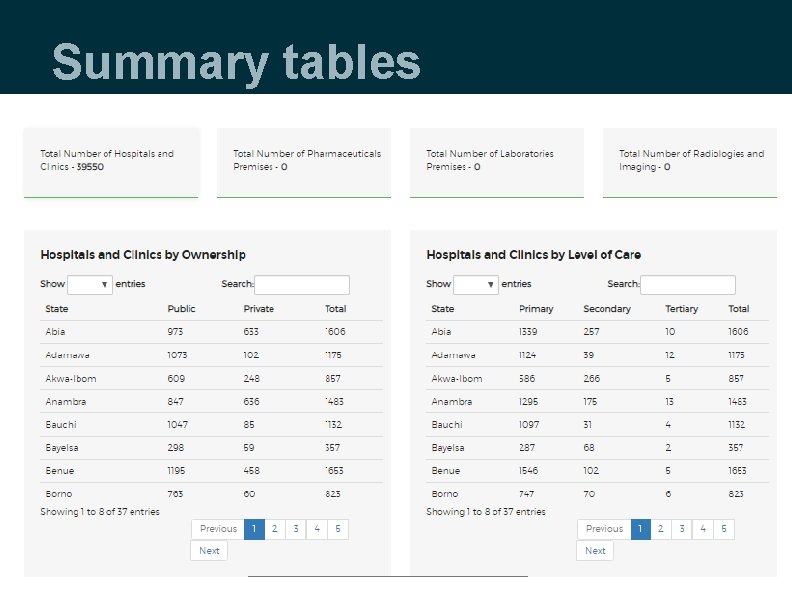The image size is (792, 612).
Task: Sort Ownership table by Public column
Action: click(x=181, y=309)
